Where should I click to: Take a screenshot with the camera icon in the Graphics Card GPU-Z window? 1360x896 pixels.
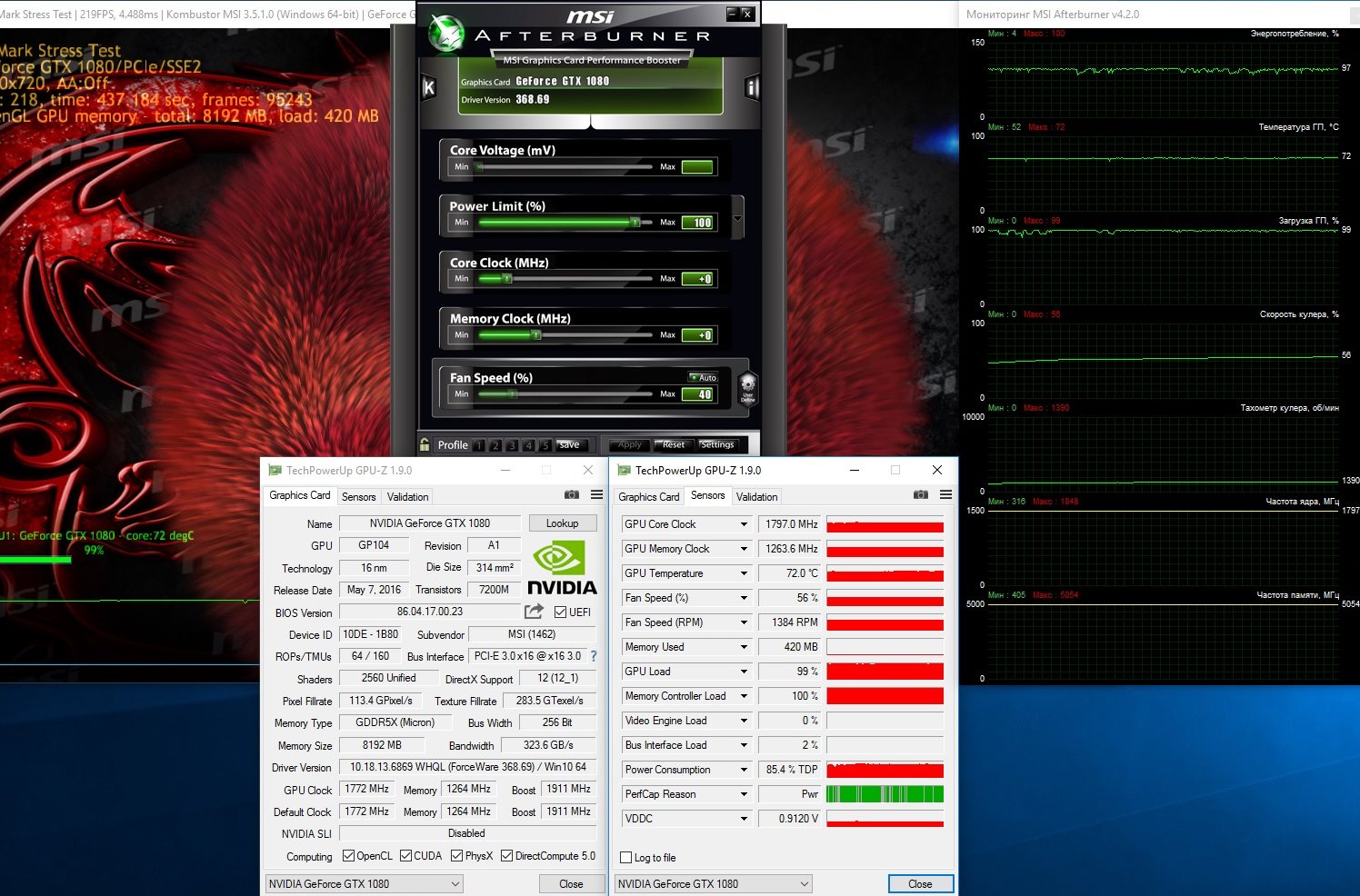tap(572, 495)
